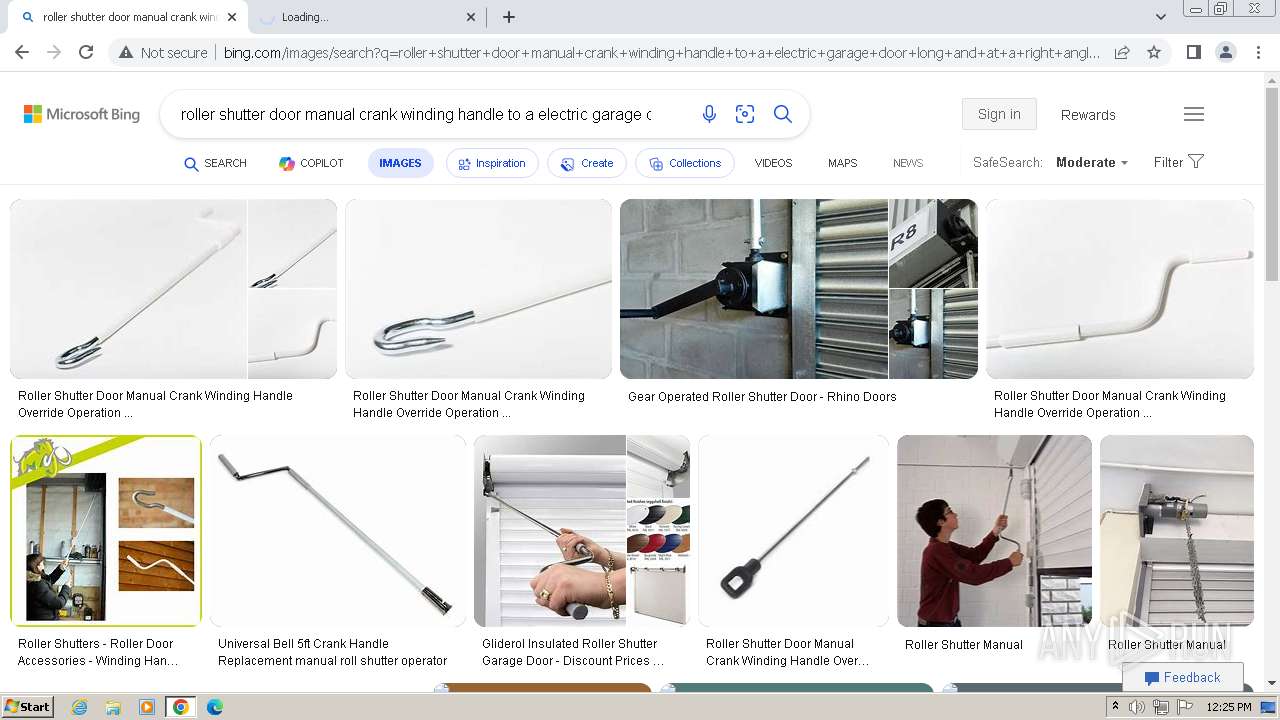Open the Bing hamburger menu
Image resolution: width=1280 pixels, height=720 pixels.
(x=1194, y=114)
